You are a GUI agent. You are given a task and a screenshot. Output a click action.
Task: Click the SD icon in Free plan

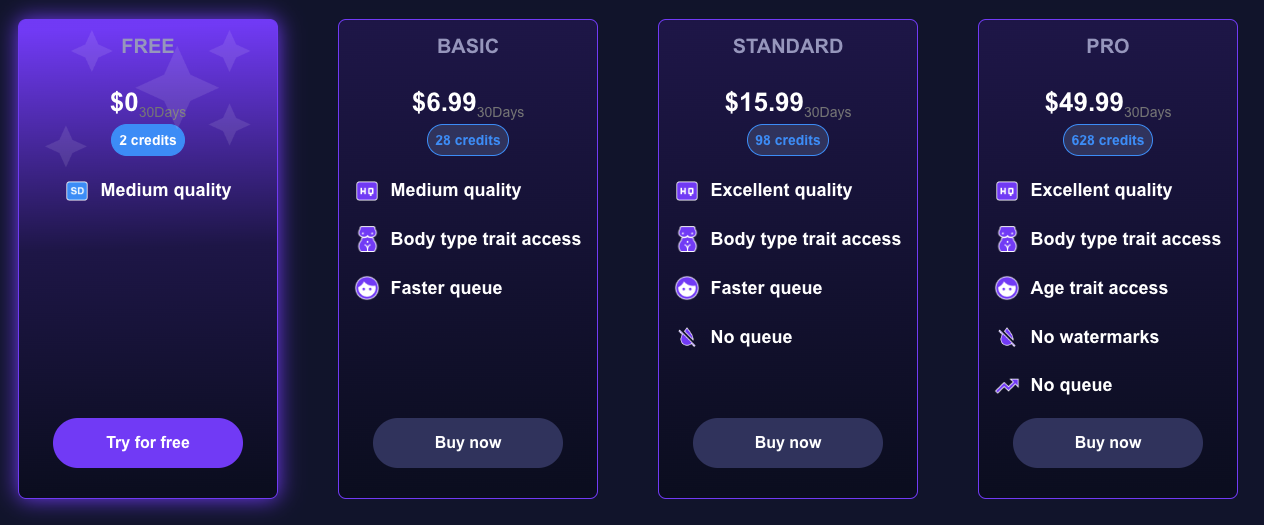pos(77,191)
